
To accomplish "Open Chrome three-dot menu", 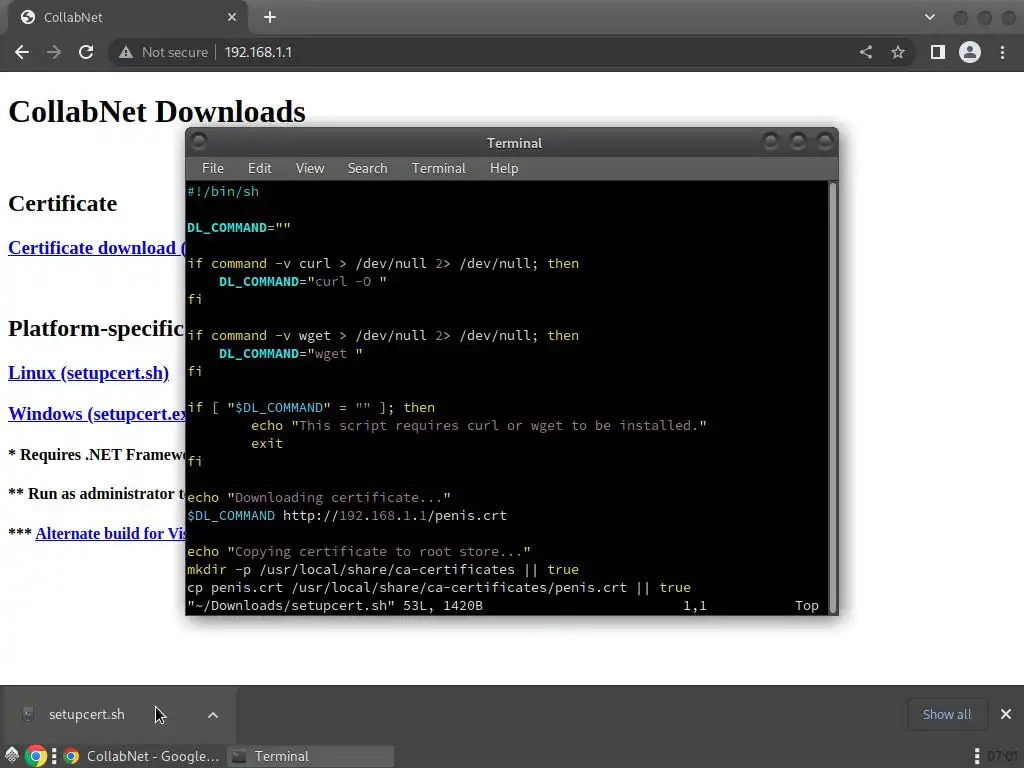I will pos(1002,52).
